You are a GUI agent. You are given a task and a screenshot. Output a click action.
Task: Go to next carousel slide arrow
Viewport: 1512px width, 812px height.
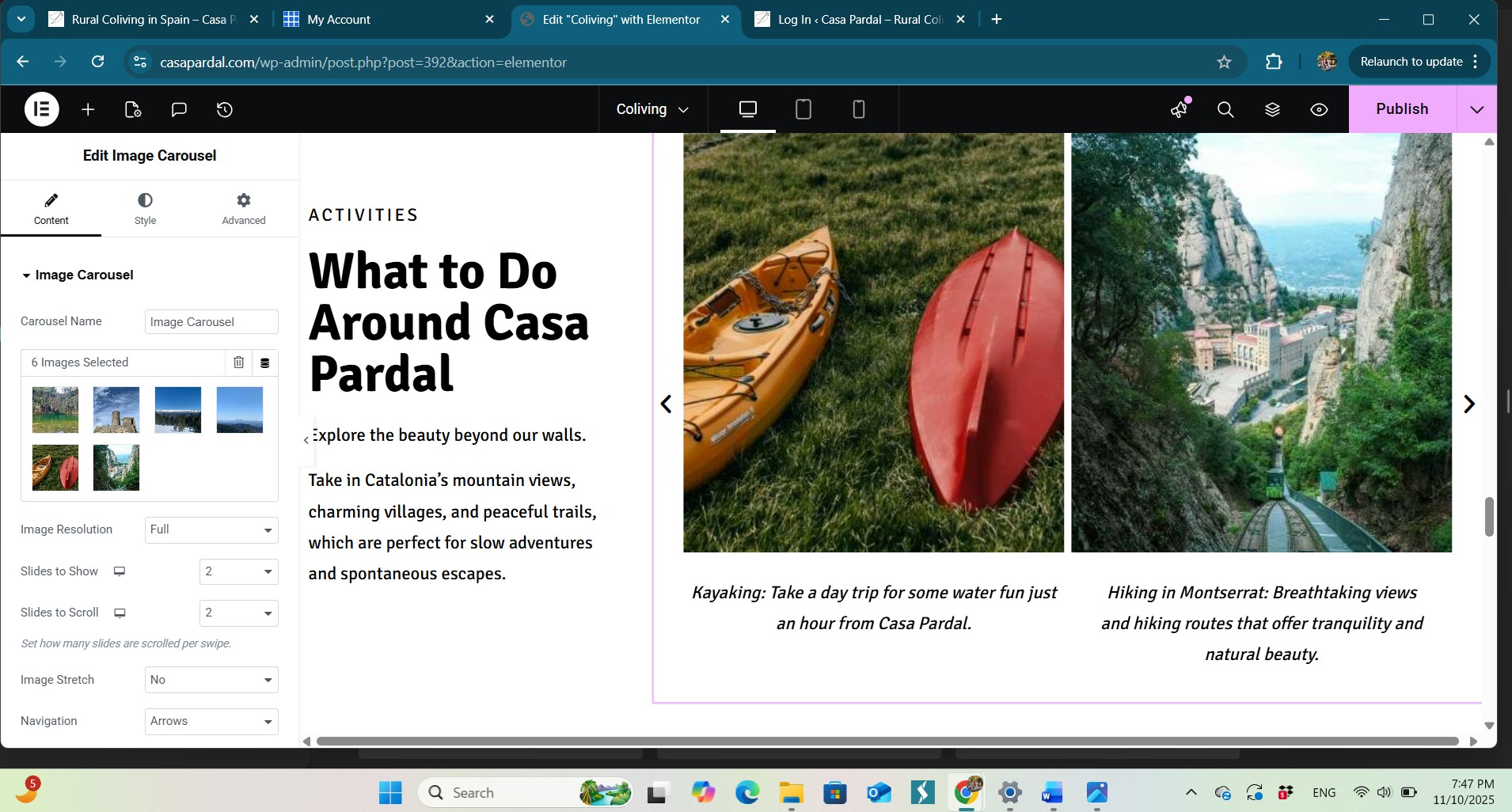1469,404
